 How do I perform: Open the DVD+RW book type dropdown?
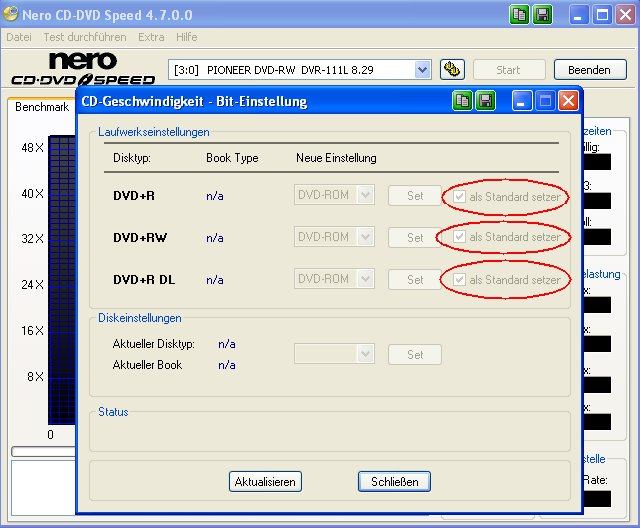pos(334,237)
